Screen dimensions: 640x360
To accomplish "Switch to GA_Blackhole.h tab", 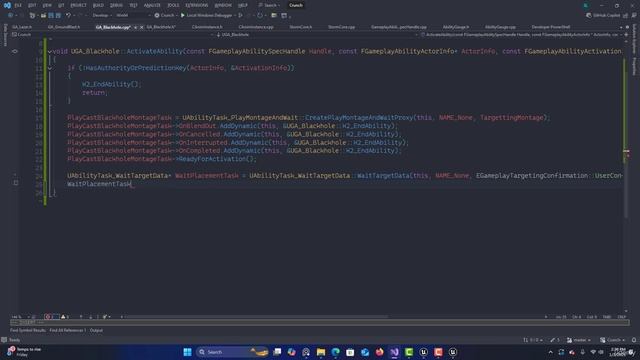I will 161,27.
